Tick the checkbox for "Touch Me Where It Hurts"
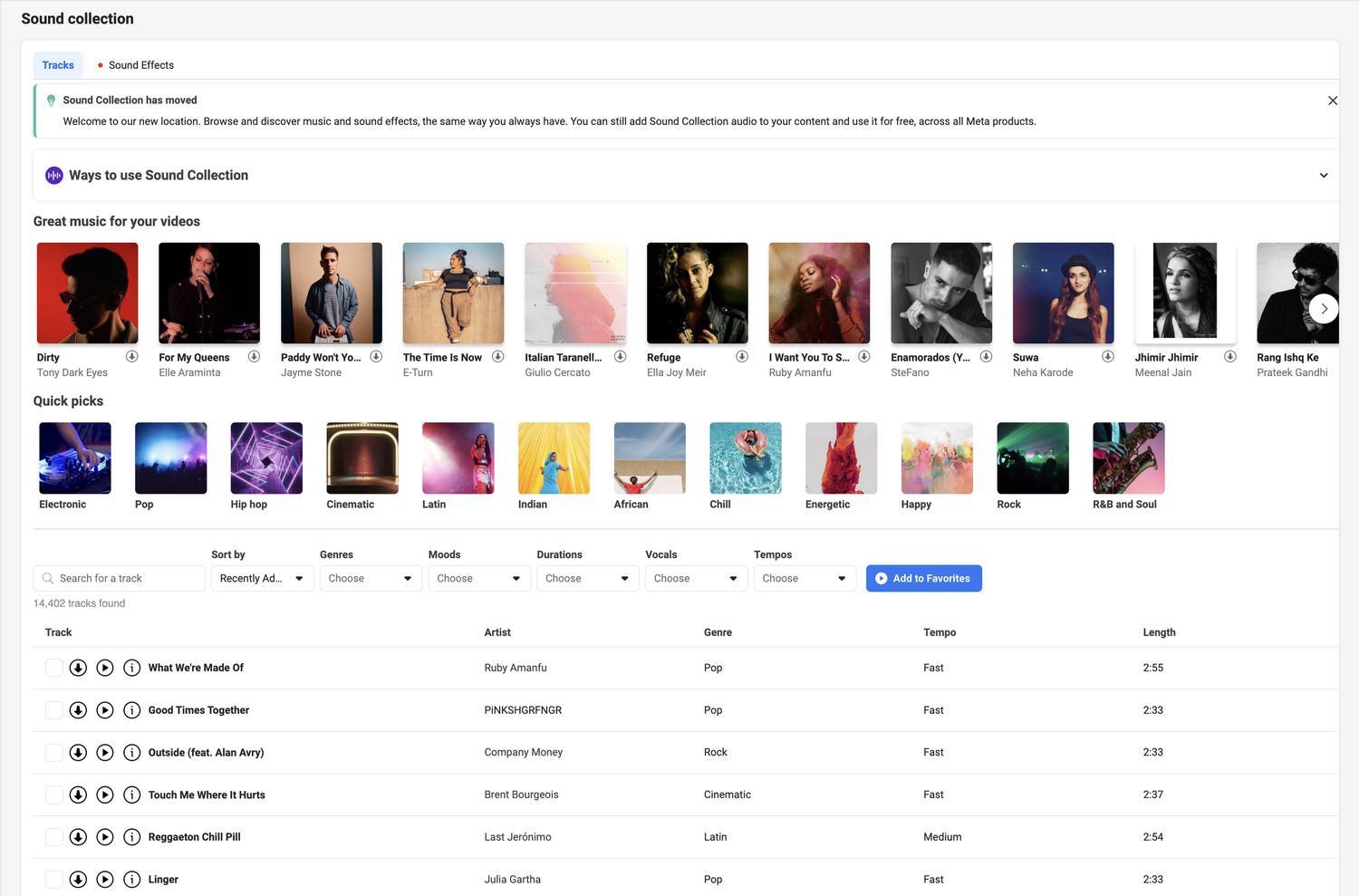 53,795
